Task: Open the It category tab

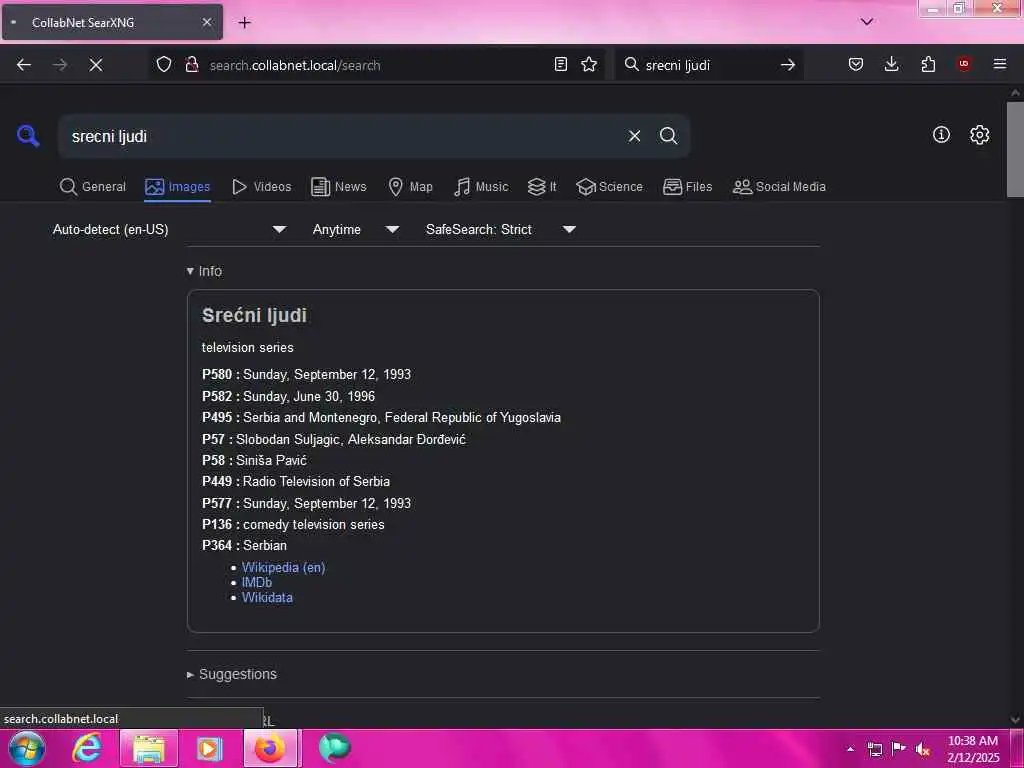Action: 543,187
